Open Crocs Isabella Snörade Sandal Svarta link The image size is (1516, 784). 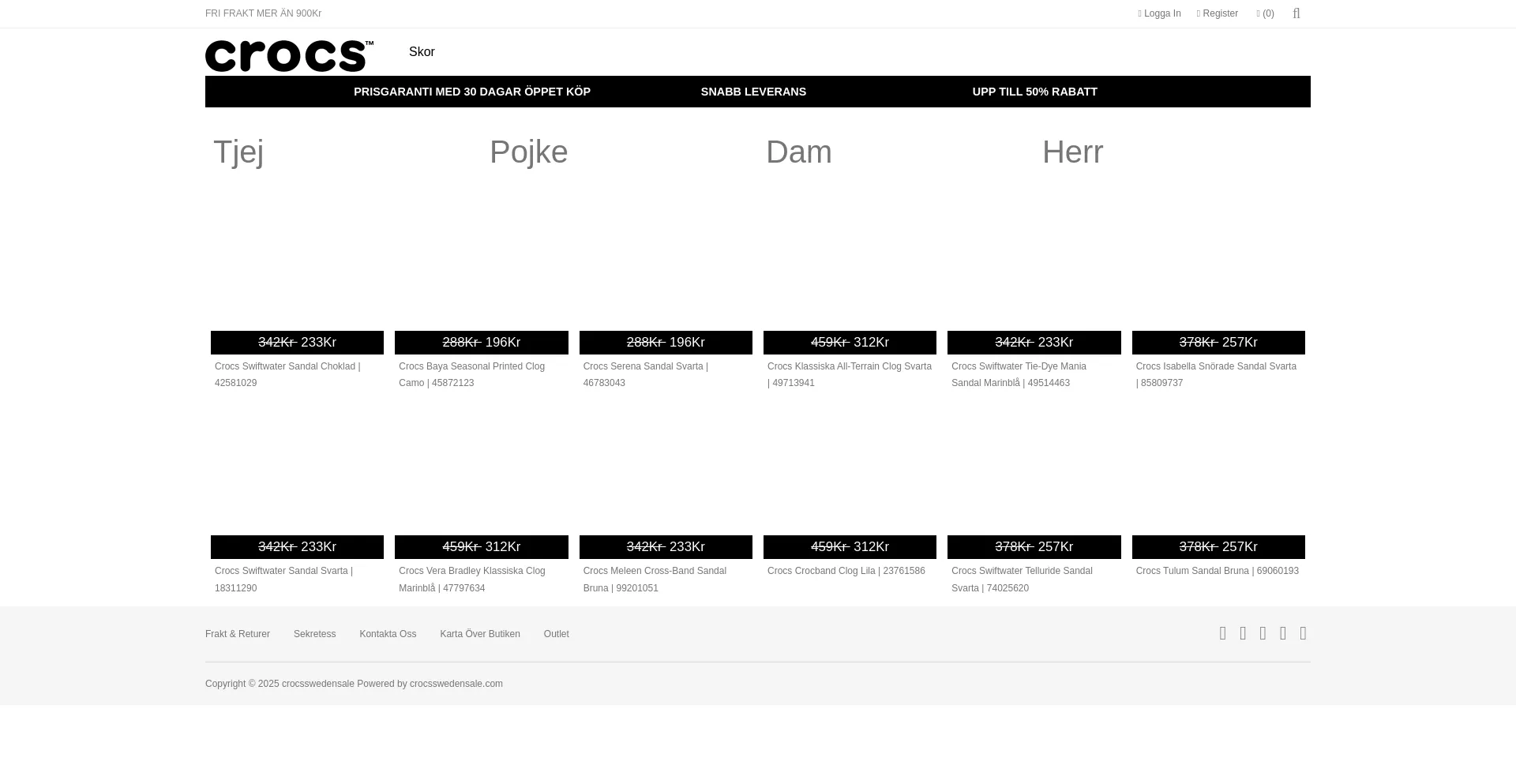click(x=1216, y=374)
